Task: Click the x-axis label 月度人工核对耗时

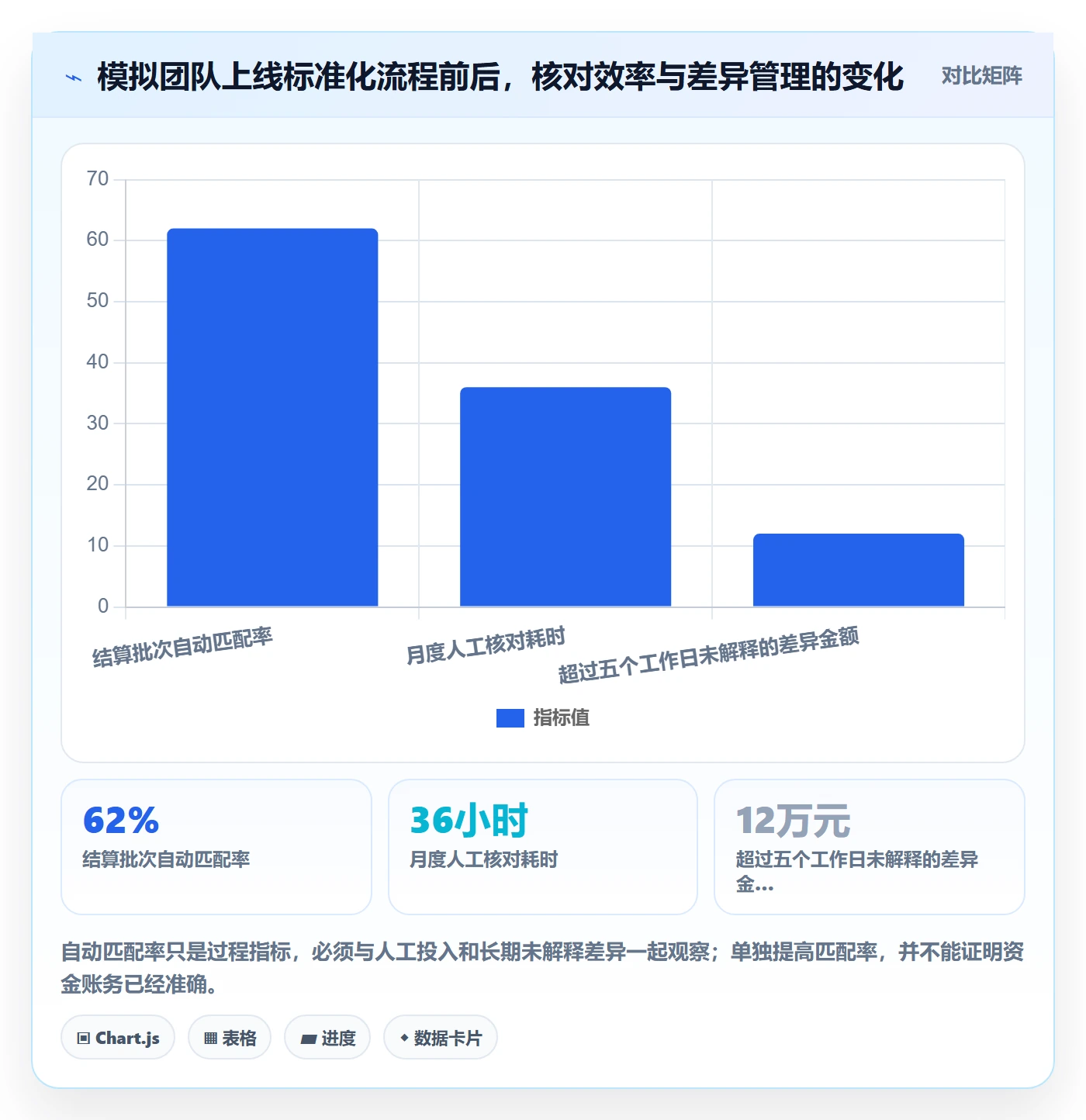Action: pyautogui.click(x=486, y=645)
